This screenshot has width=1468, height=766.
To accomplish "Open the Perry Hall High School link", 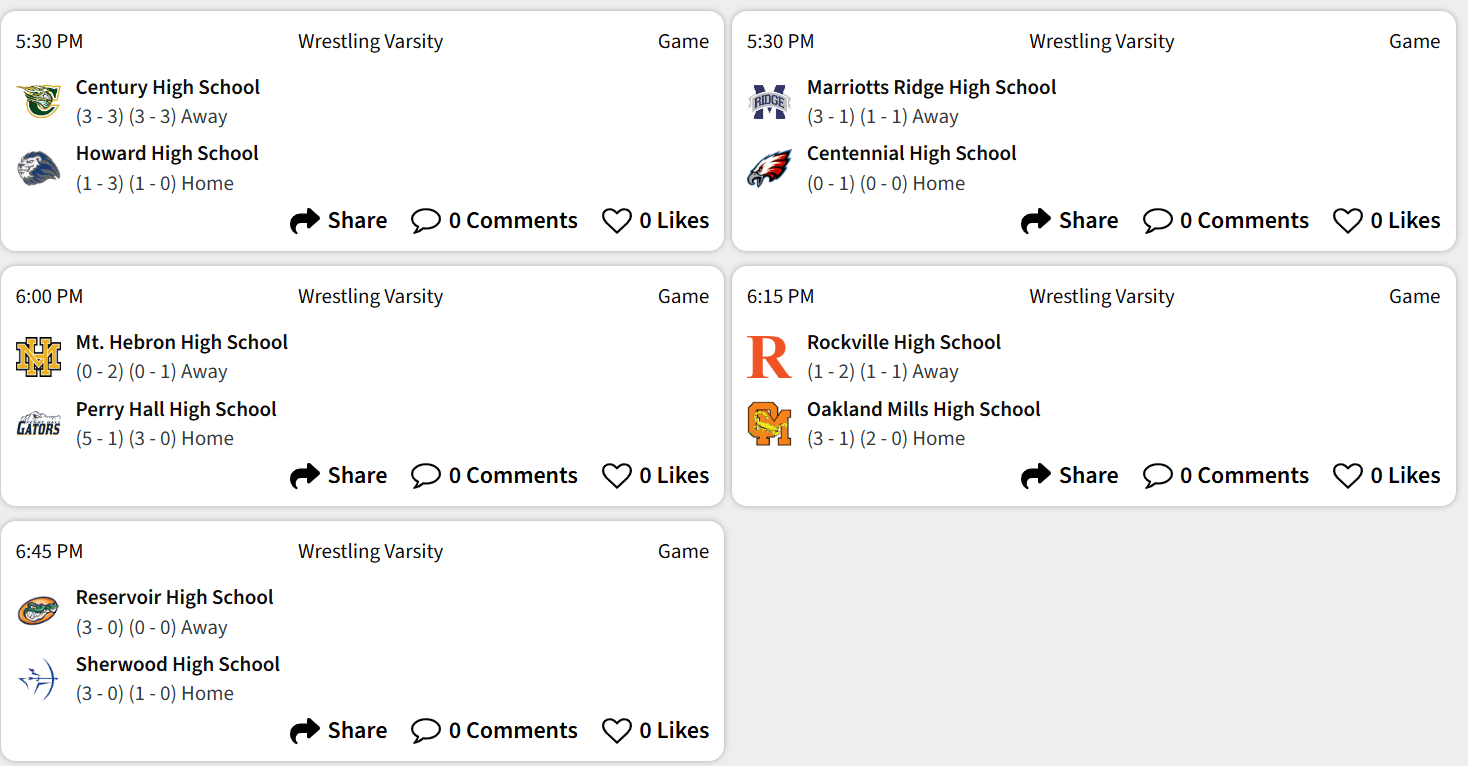I will pos(176,409).
